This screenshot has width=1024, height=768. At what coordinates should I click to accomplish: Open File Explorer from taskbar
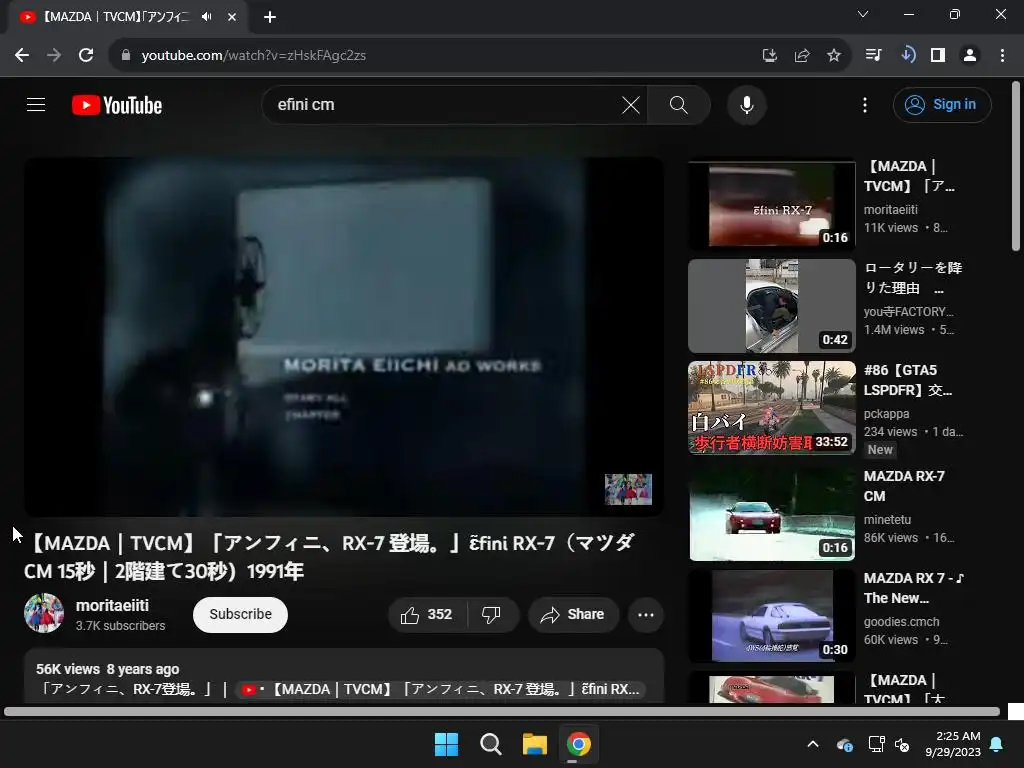(534, 744)
